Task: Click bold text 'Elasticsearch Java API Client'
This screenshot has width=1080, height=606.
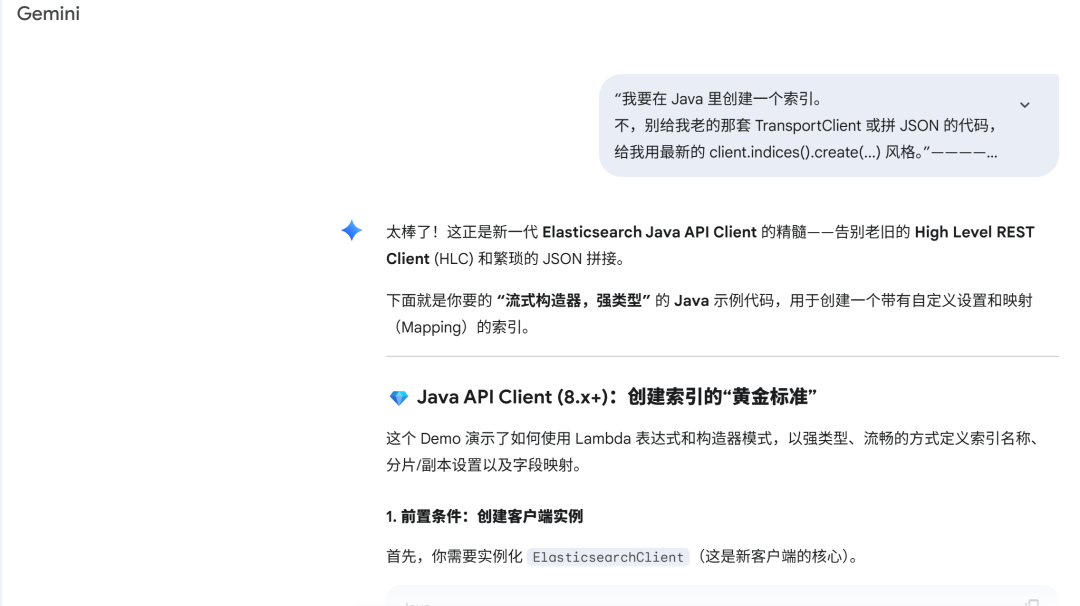Action: pos(649,232)
